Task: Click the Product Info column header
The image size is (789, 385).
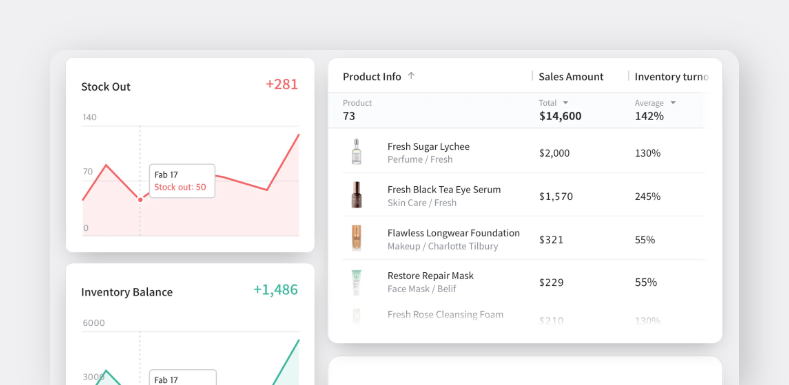Action: pyautogui.click(x=372, y=76)
